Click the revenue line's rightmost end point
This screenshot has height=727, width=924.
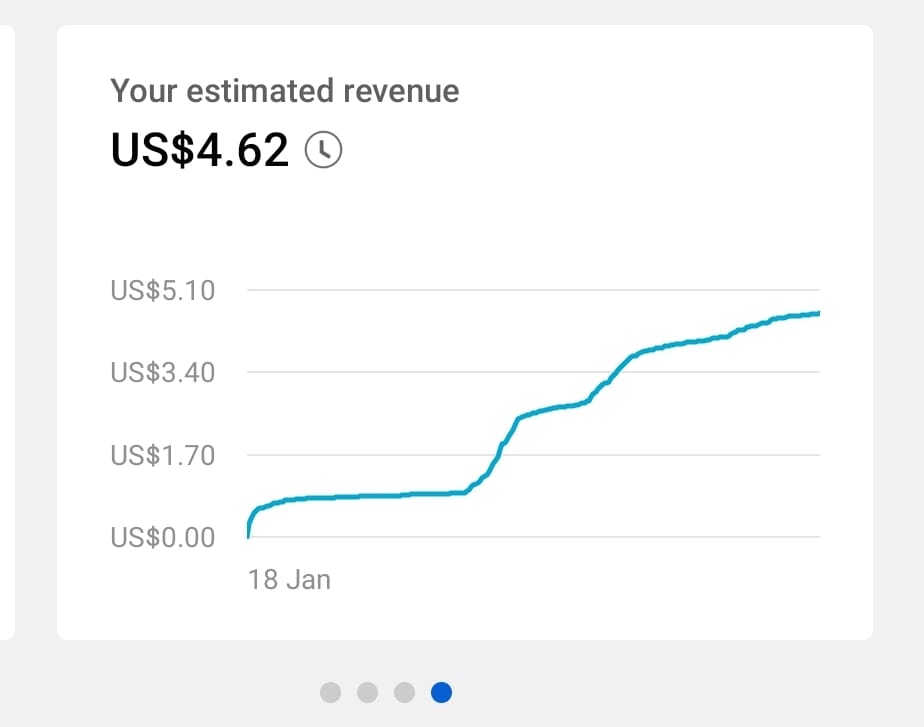(818, 313)
